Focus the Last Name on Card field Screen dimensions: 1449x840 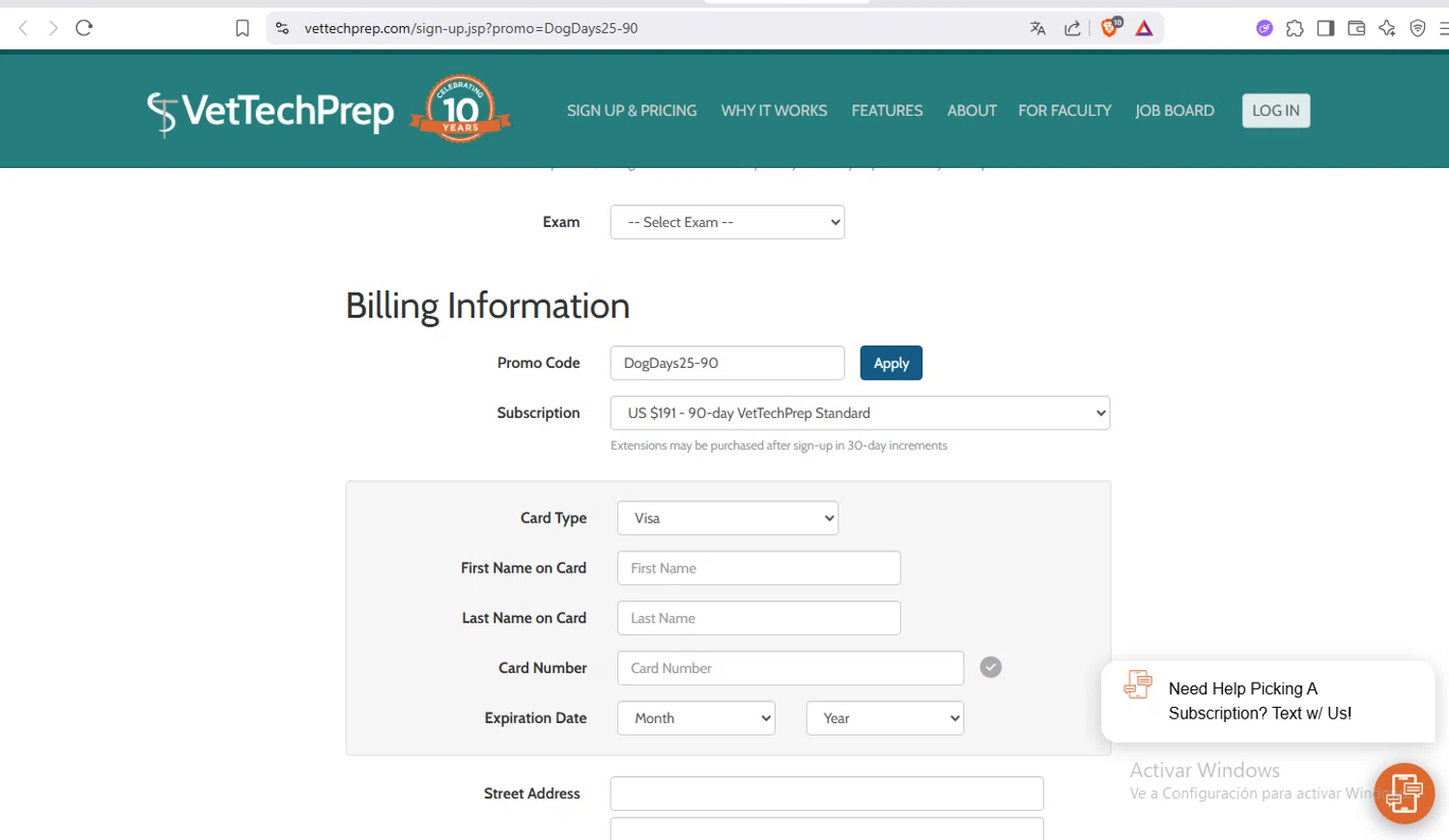tap(759, 619)
